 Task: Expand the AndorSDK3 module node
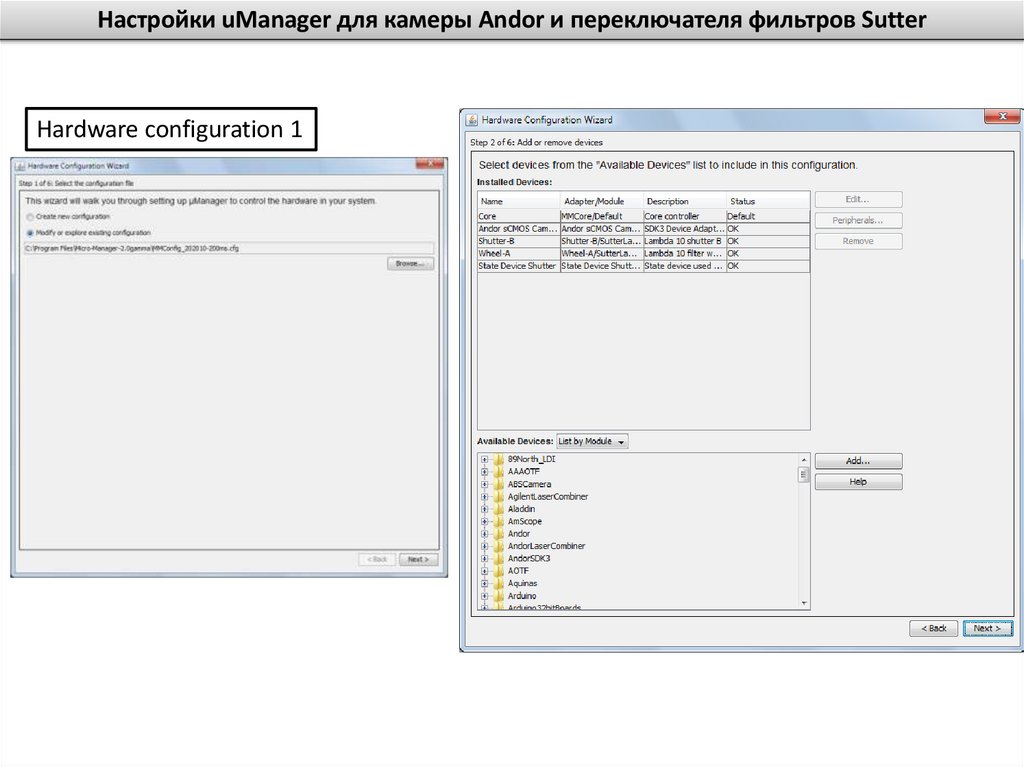coord(485,559)
